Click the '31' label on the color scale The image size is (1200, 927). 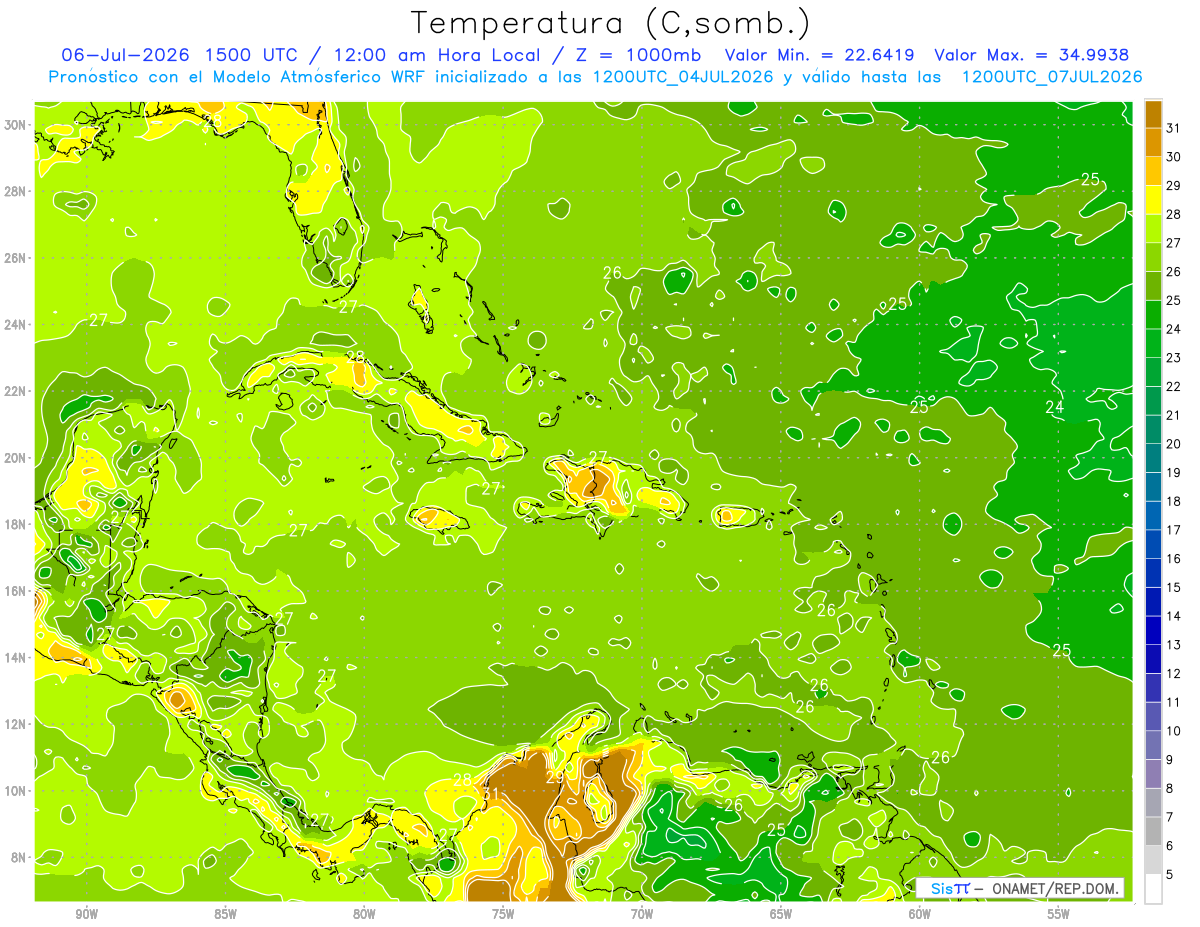coord(1174,128)
